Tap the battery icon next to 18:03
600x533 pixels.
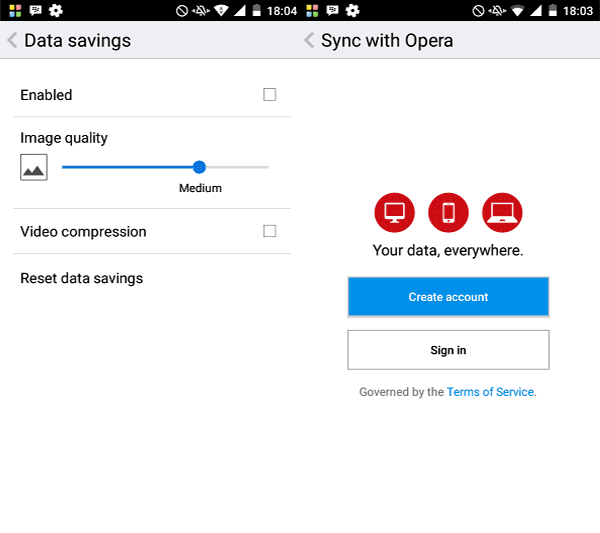click(x=553, y=10)
